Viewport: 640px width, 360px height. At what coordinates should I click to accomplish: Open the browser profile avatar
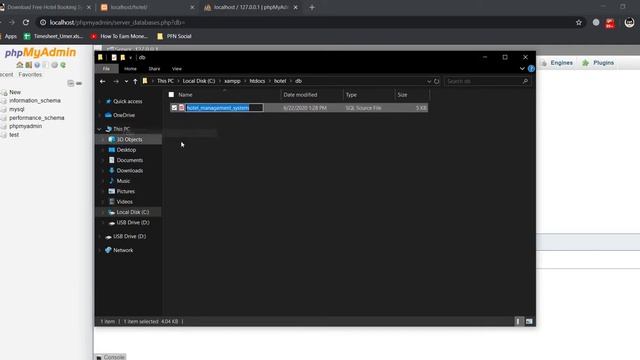629,22
